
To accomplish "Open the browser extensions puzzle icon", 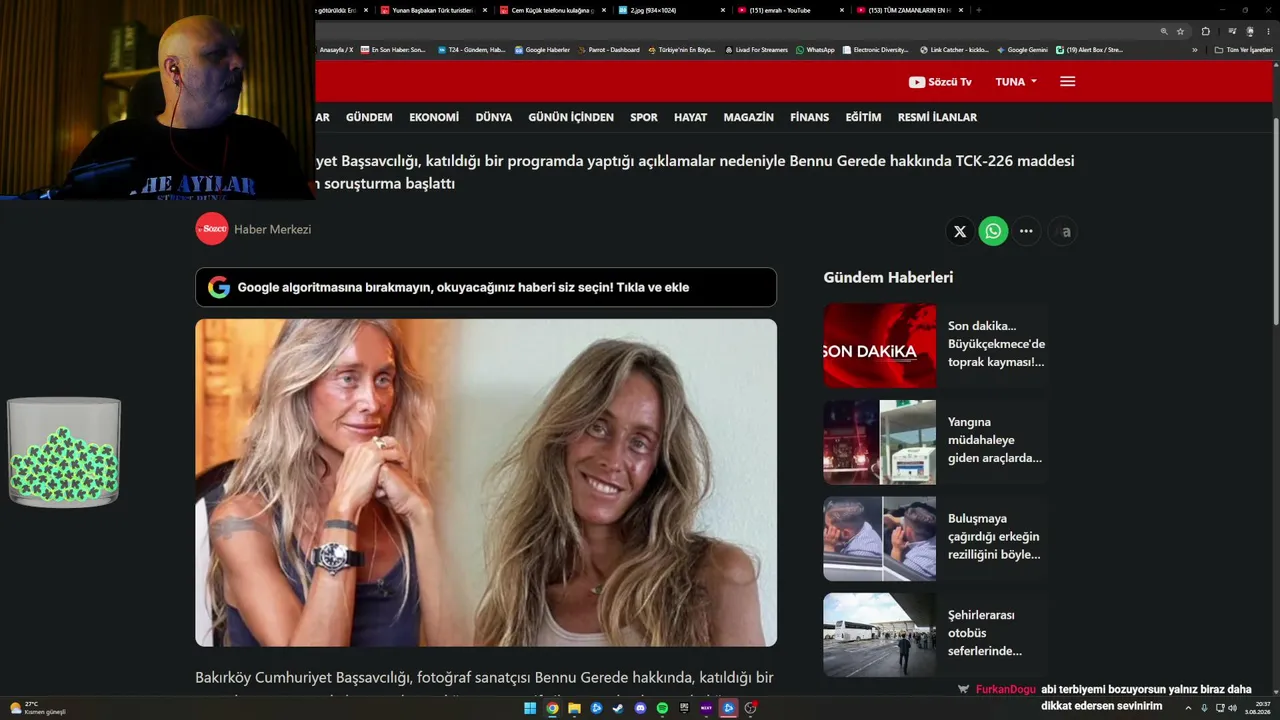I will tap(1205, 31).
